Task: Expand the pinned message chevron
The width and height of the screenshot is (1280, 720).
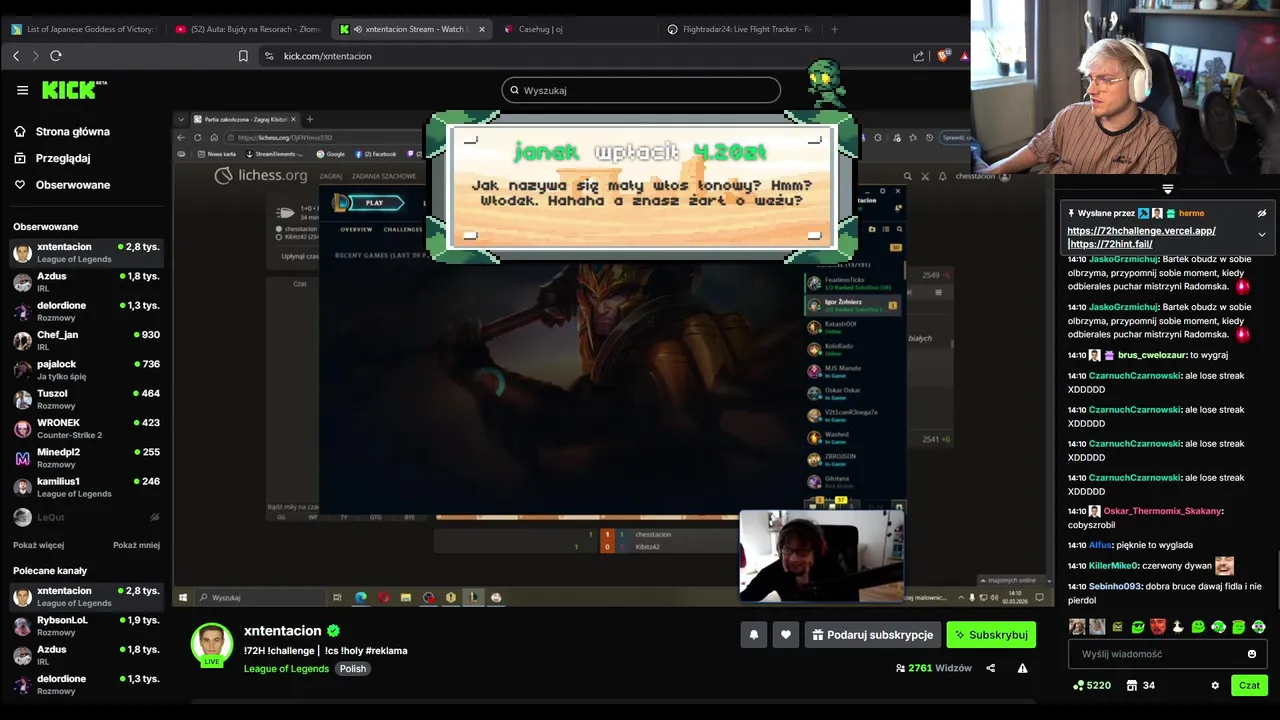Action: click(x=1262, y=234)
